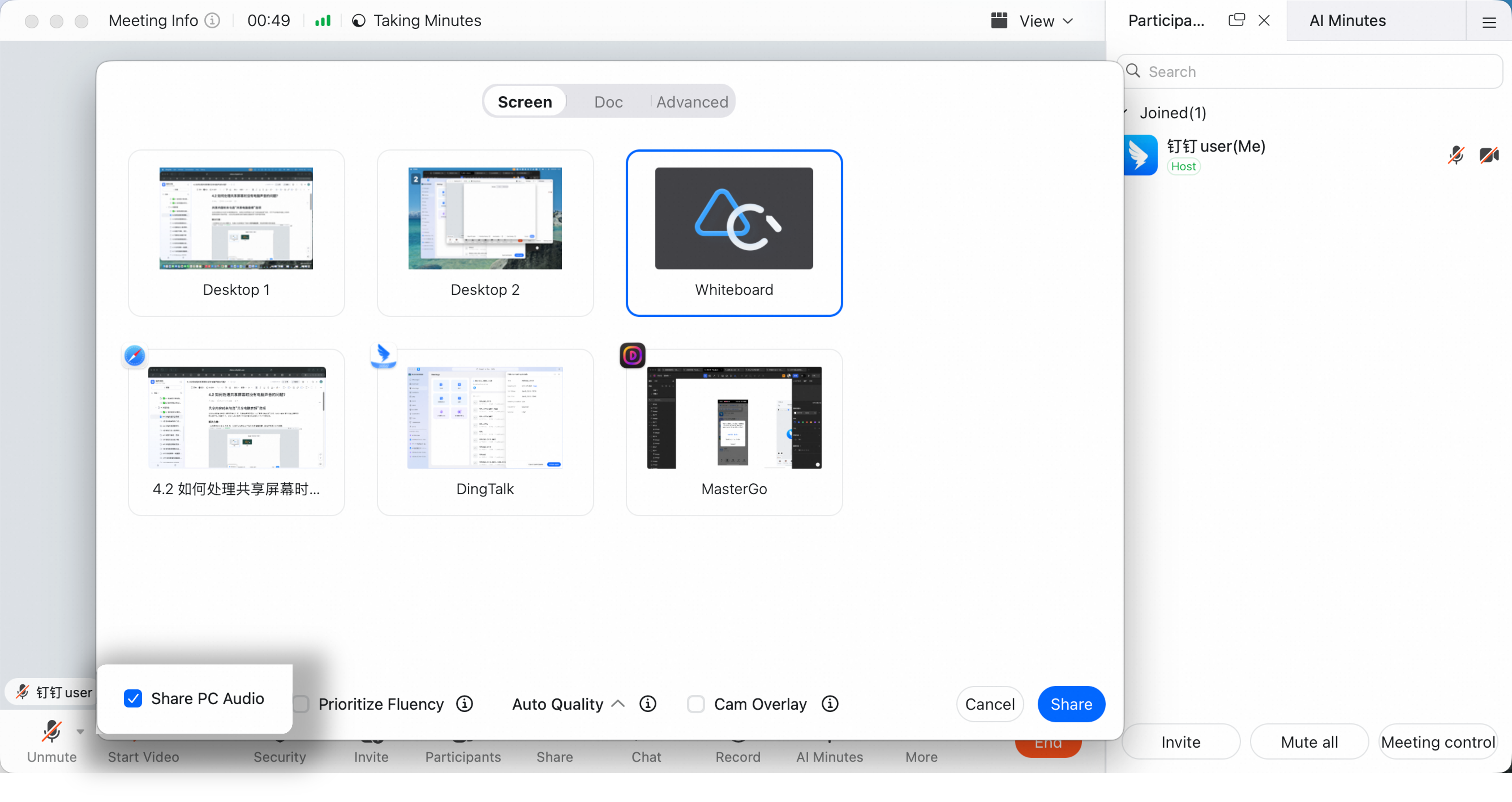
Task: Click the Meeting Info icon
Action: tap(212, 21)
